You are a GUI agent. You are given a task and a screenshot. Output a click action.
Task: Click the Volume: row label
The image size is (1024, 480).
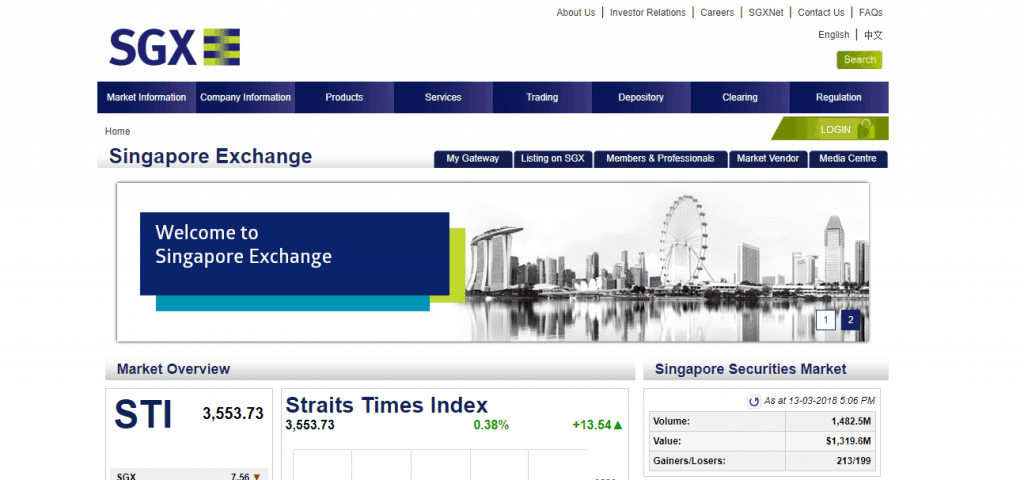point(671,422)
